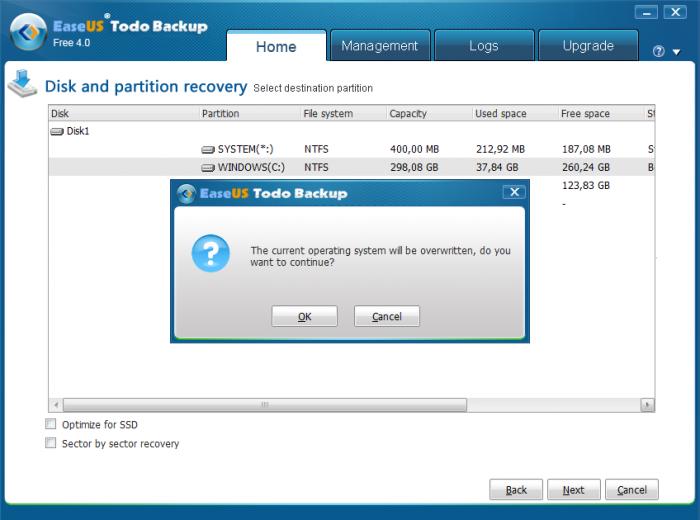Minimize the main window

[646, 12]
